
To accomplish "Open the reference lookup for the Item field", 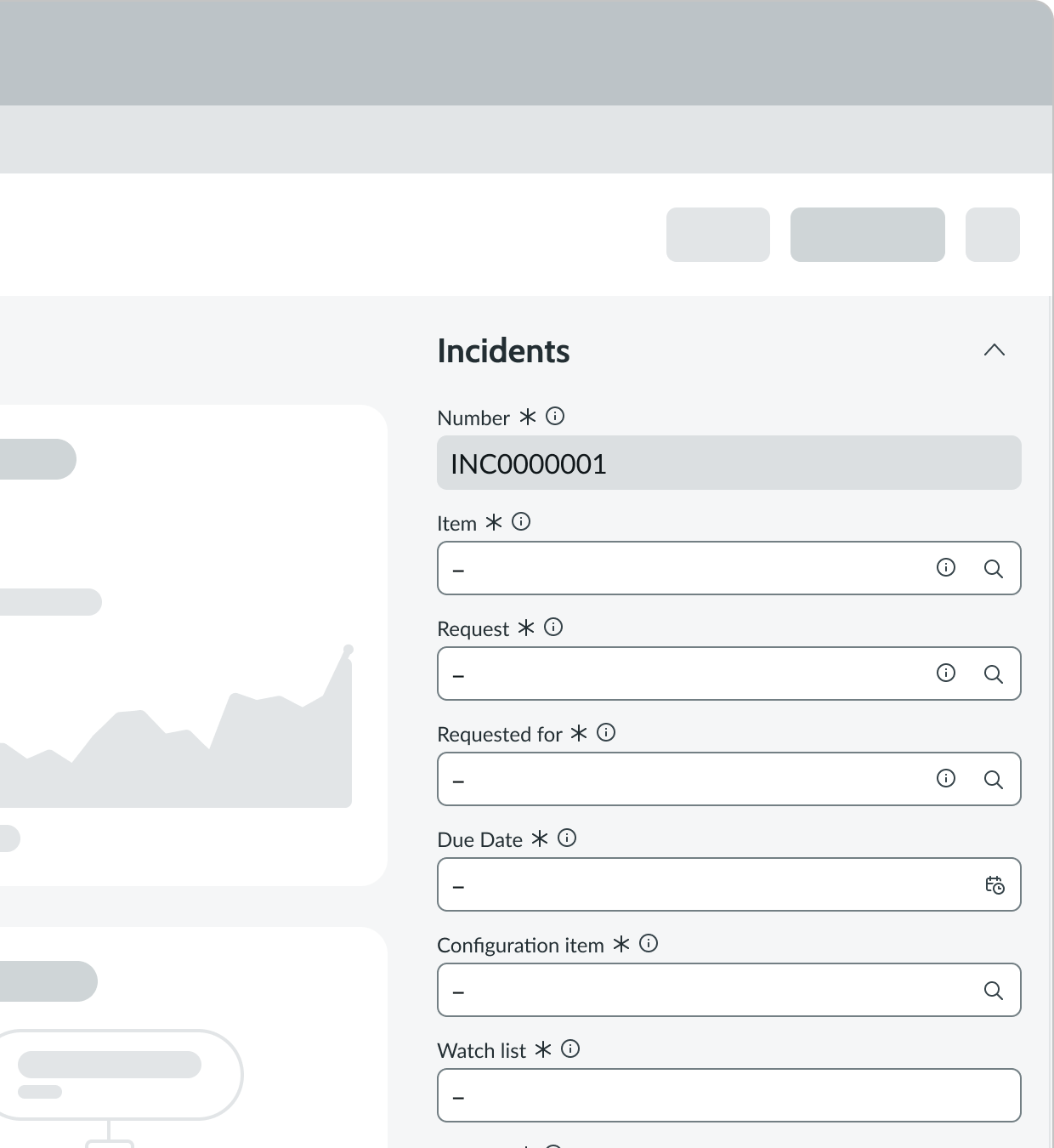I will [994, 568].
